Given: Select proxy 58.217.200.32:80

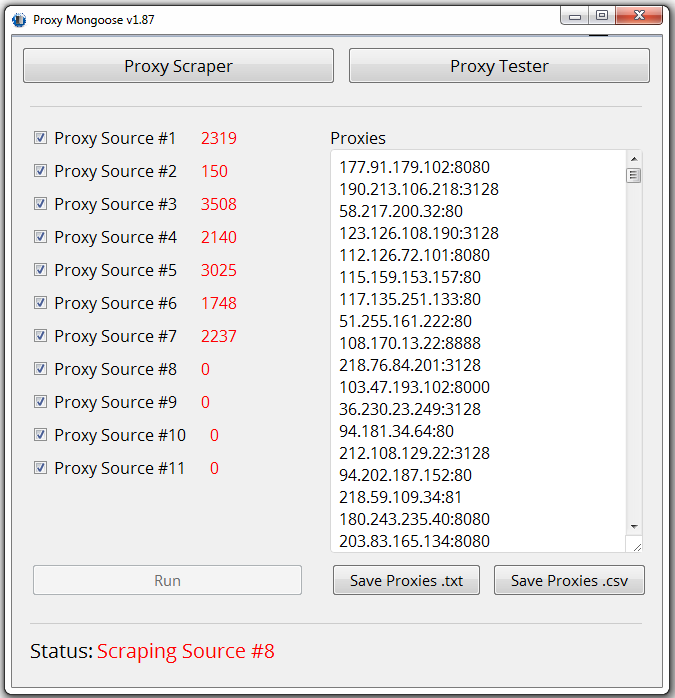Looking at the screenshot, I should point(401,211).
